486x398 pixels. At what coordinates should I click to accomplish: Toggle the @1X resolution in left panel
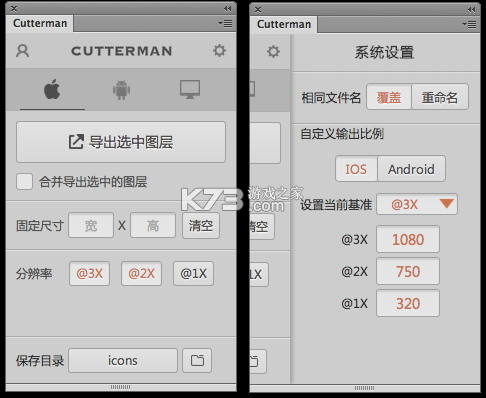tap(193, 274)
